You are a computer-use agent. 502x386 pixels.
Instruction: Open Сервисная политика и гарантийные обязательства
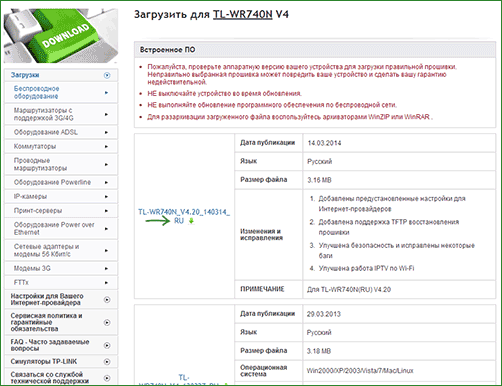(x=46, y=322)
